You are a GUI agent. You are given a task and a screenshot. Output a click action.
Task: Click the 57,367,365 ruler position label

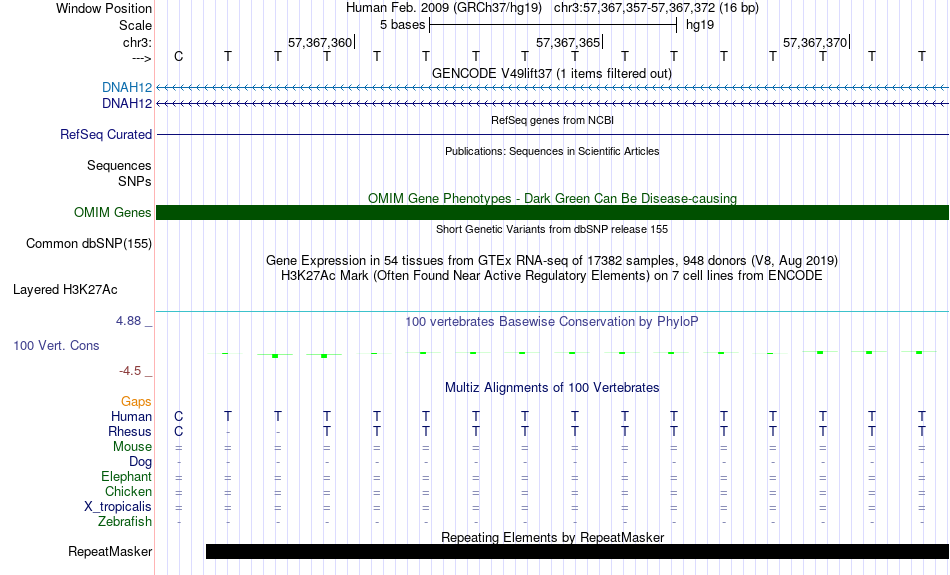[568, 42]
